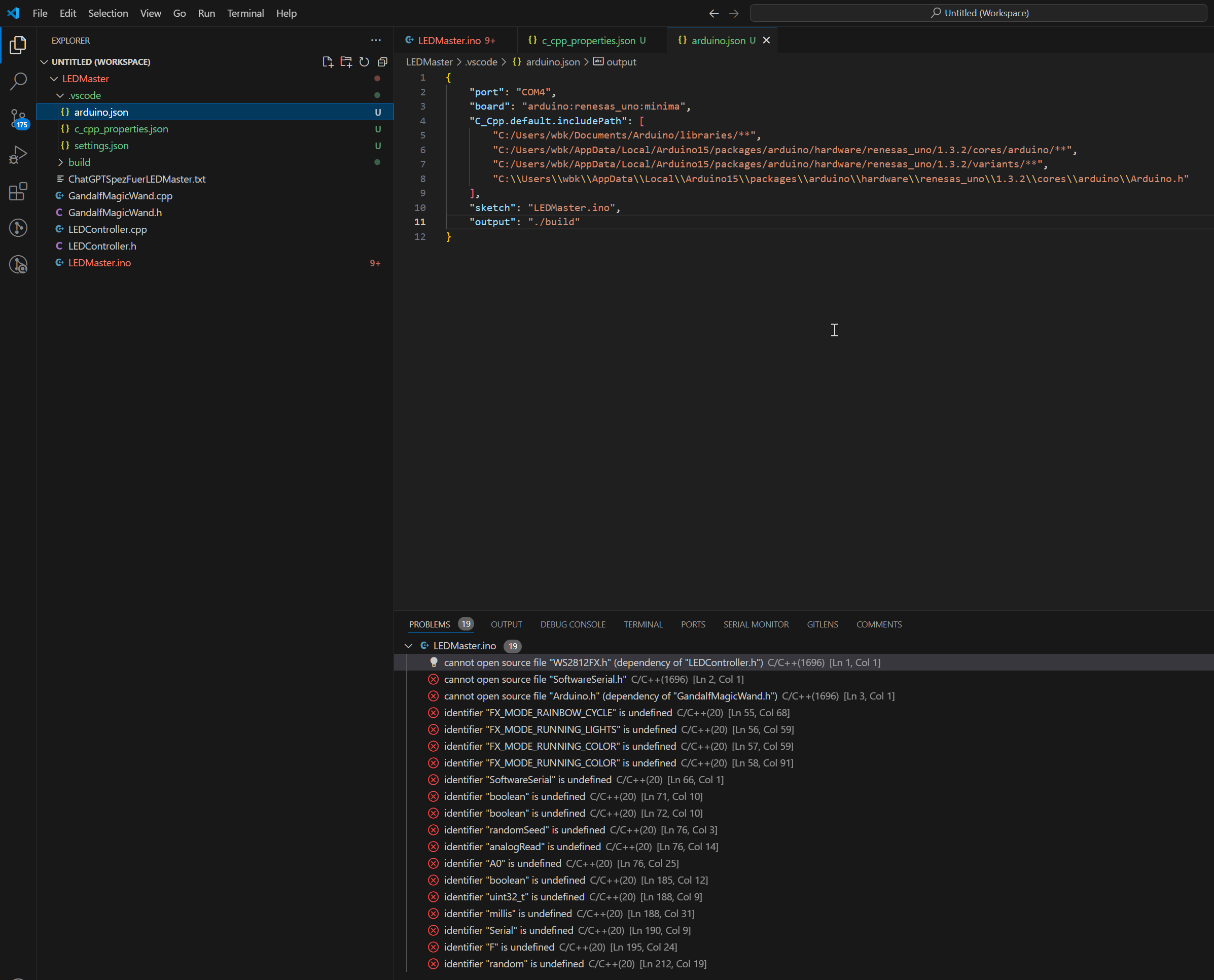Select the "millis" is undefined error
This screenshot has width=1214, height=980.
[804, 914]
